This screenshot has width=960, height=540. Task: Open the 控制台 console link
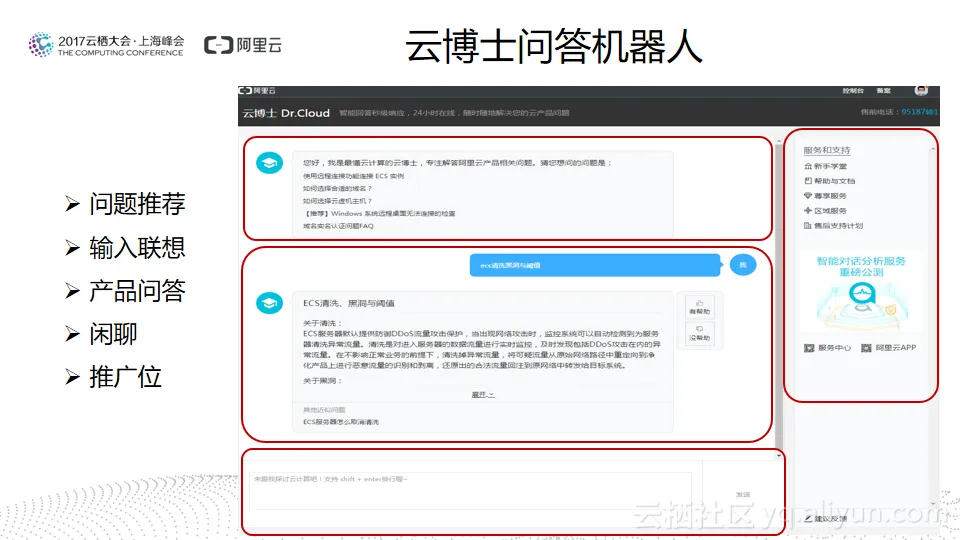point(853,91)
